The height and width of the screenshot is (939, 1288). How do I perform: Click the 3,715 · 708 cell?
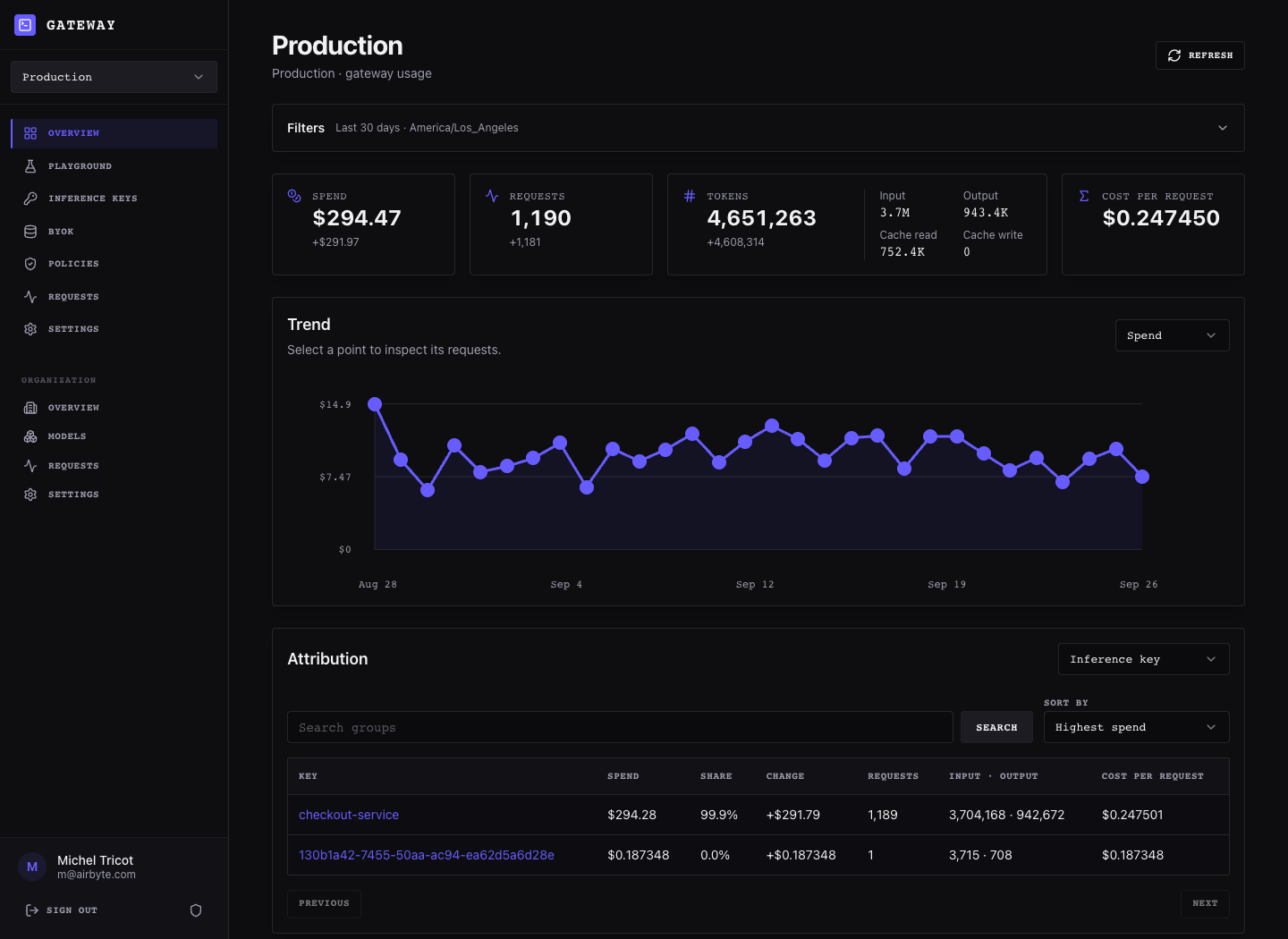point(980,855)
